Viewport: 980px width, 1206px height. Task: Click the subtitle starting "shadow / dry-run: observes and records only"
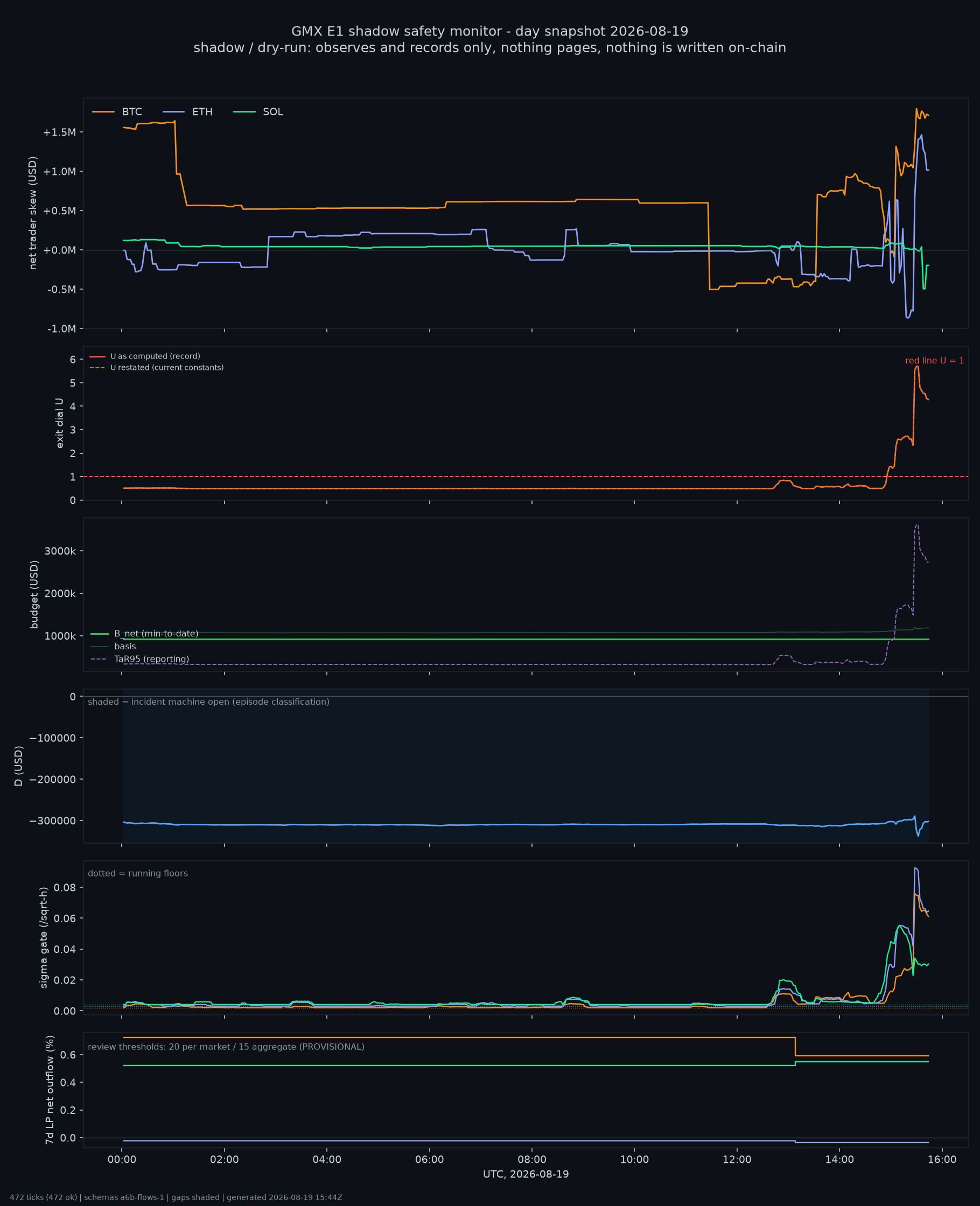coord(489,47)
